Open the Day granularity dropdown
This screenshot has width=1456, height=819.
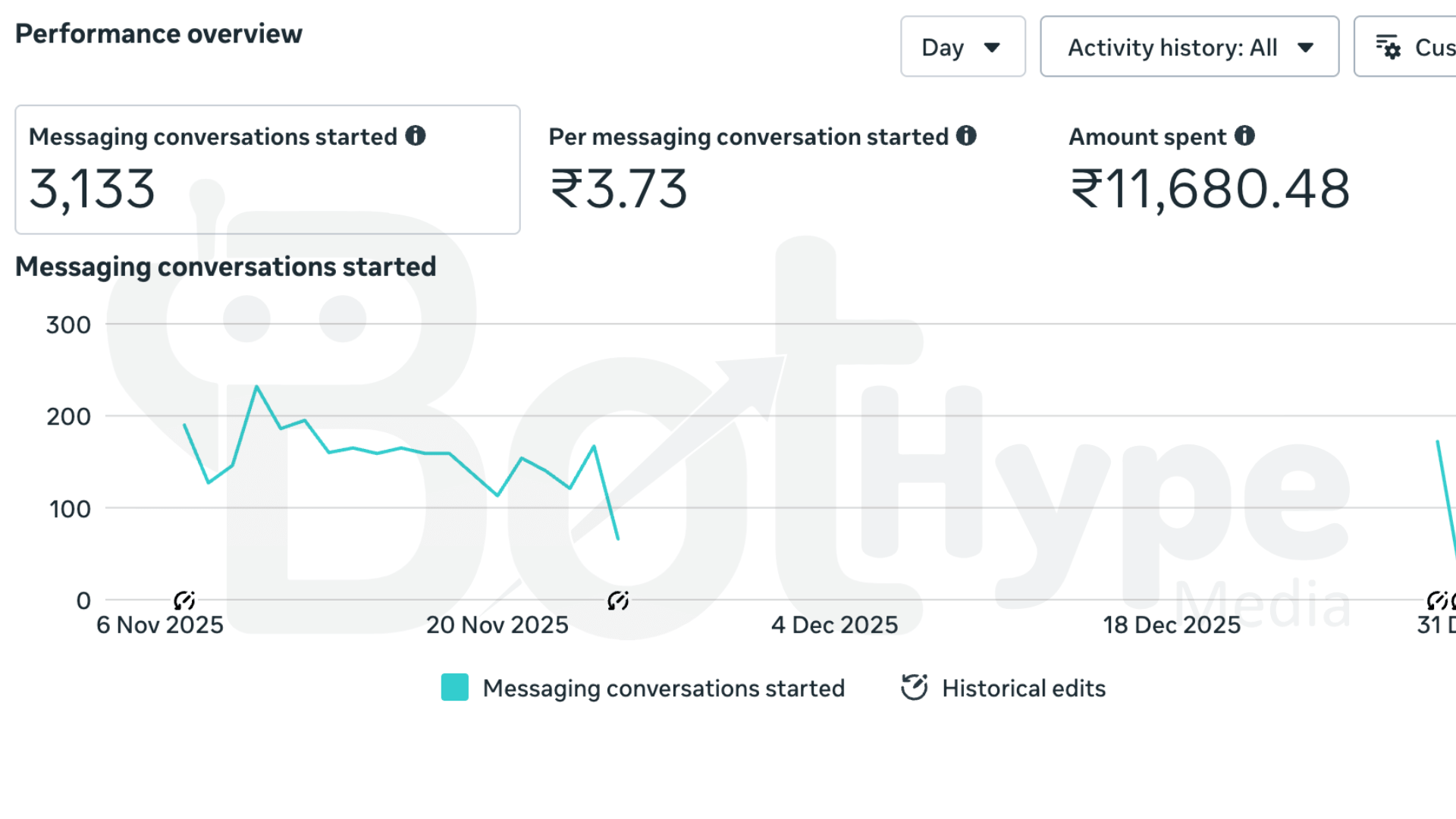[x=962, y=47]
